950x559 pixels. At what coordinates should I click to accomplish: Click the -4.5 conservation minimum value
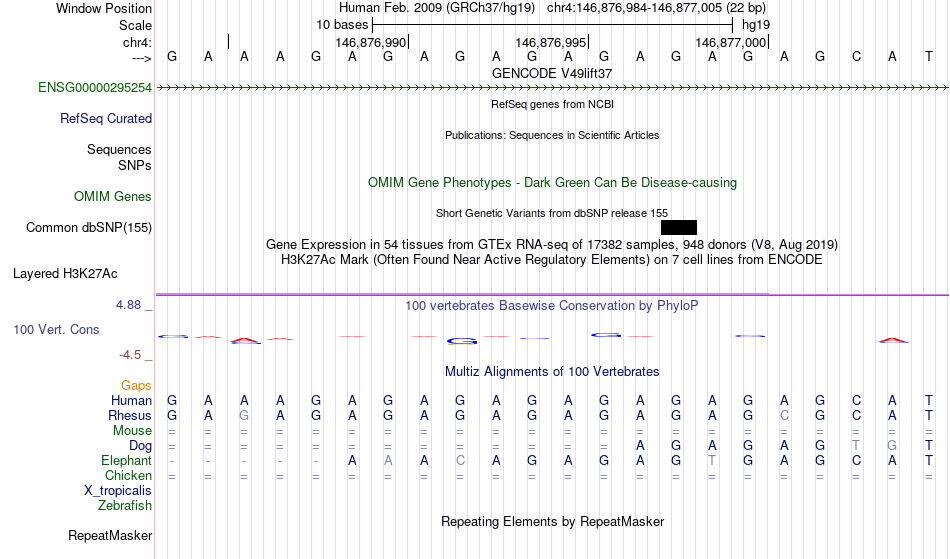(x=130, y=355)
